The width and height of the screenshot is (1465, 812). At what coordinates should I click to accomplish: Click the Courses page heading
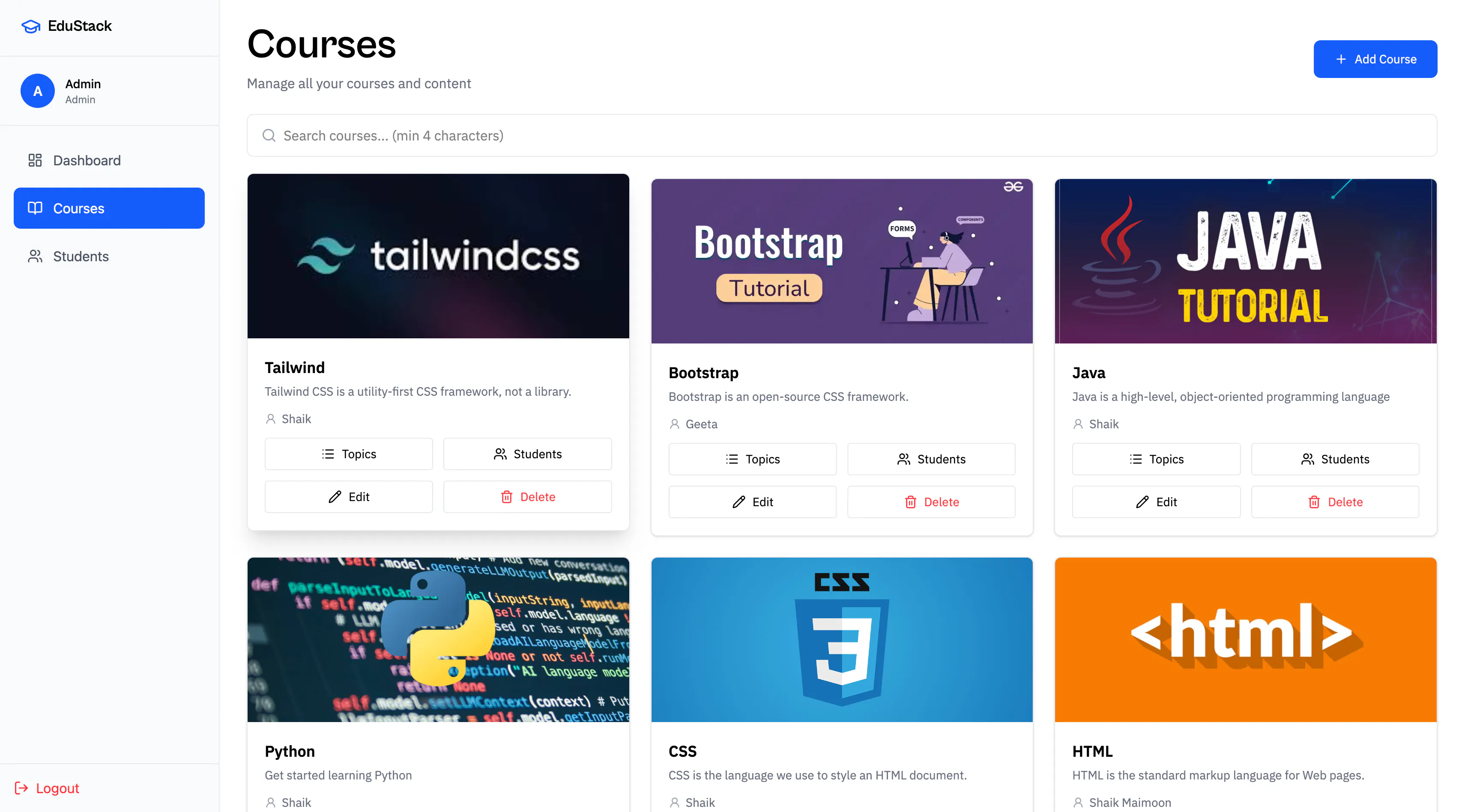coord(322,45)
